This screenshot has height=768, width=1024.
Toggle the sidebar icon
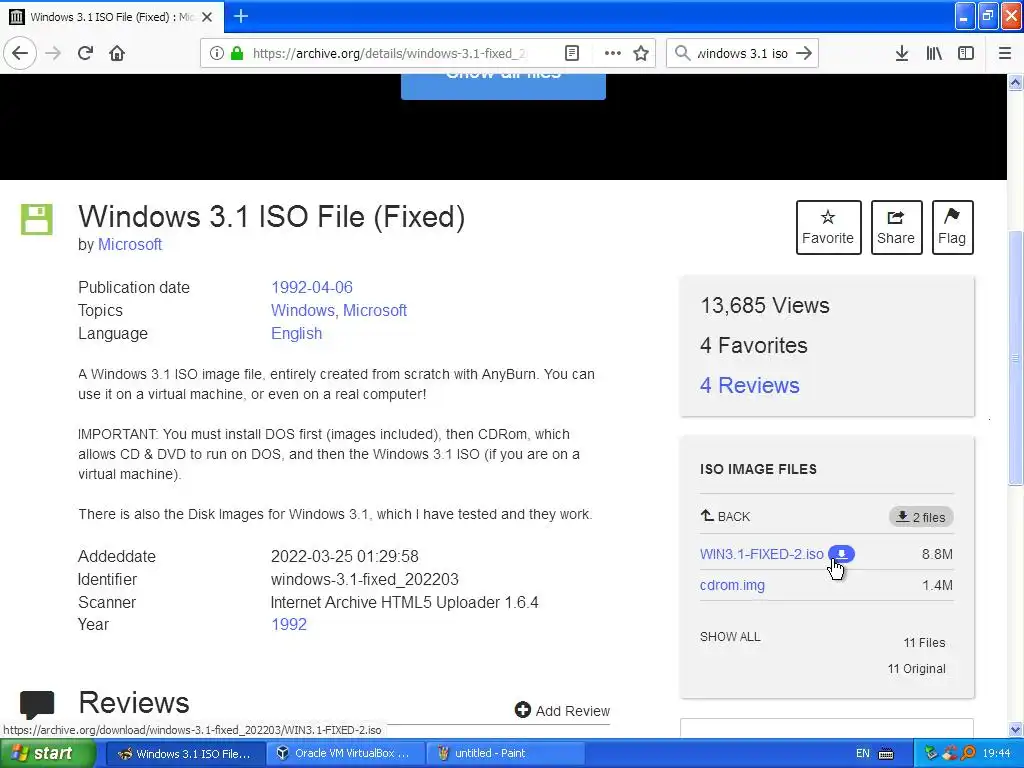pos(966,53)
